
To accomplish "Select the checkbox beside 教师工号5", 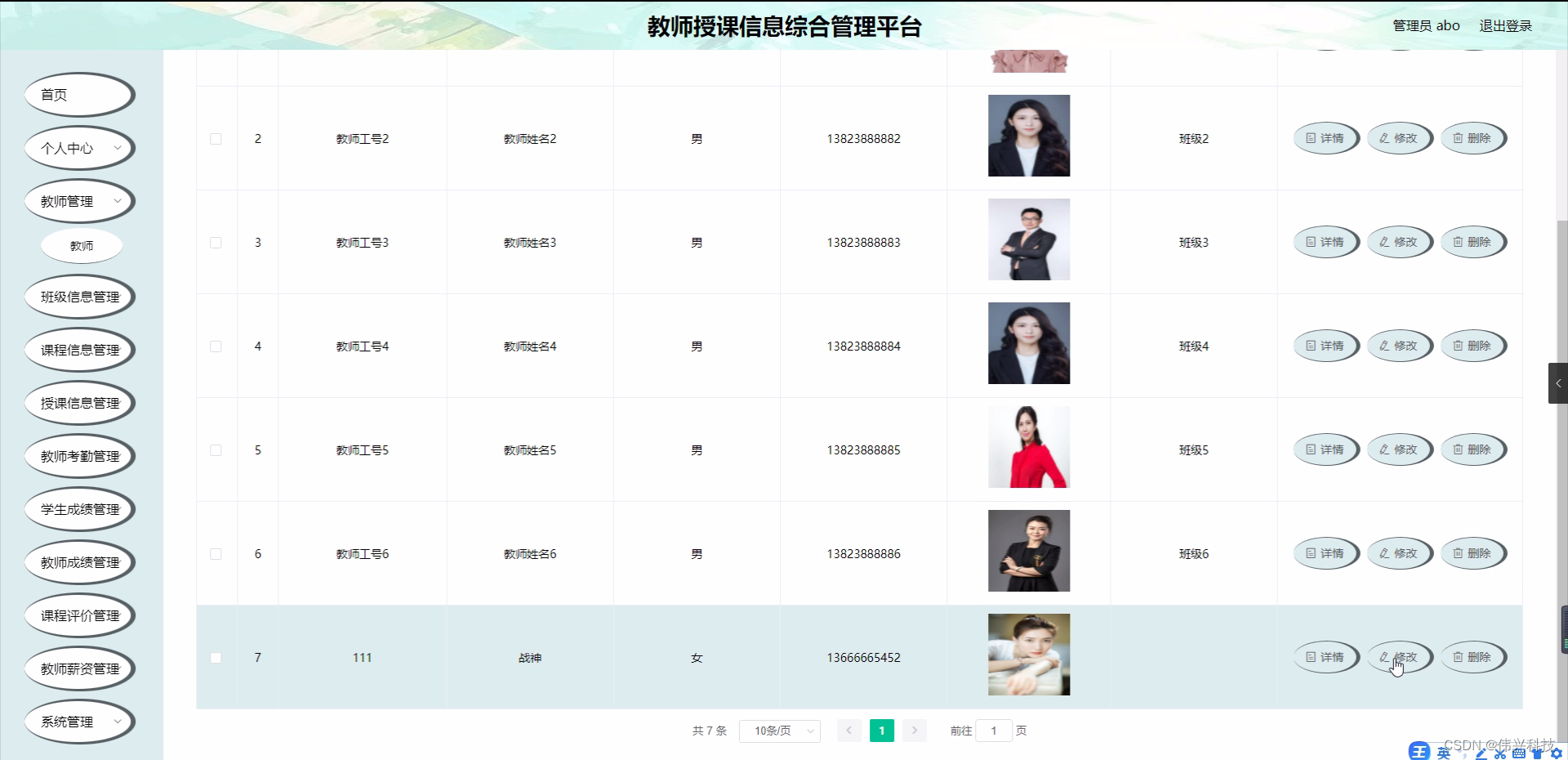I will pos(216,449).
